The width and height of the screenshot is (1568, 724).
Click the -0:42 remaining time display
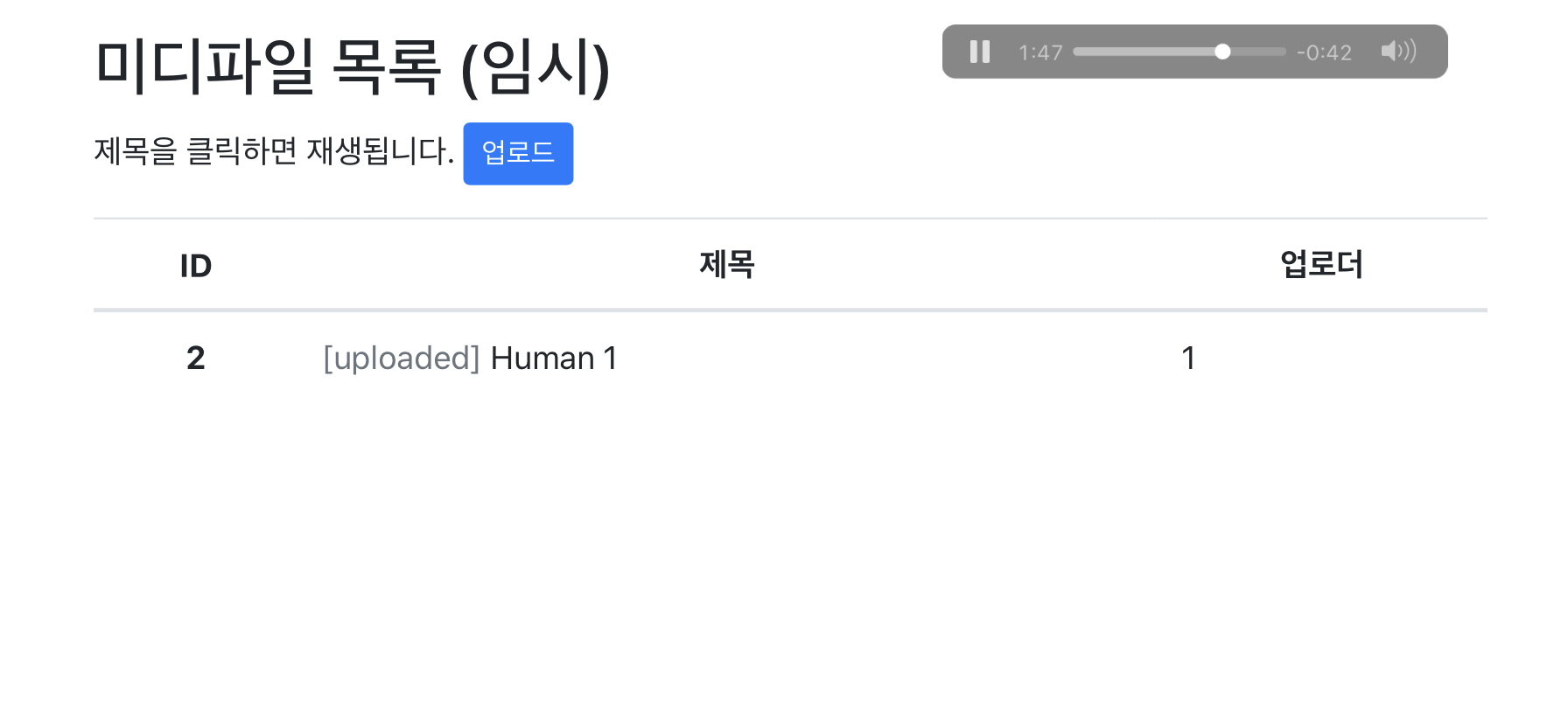click(x=1324, y=52)
